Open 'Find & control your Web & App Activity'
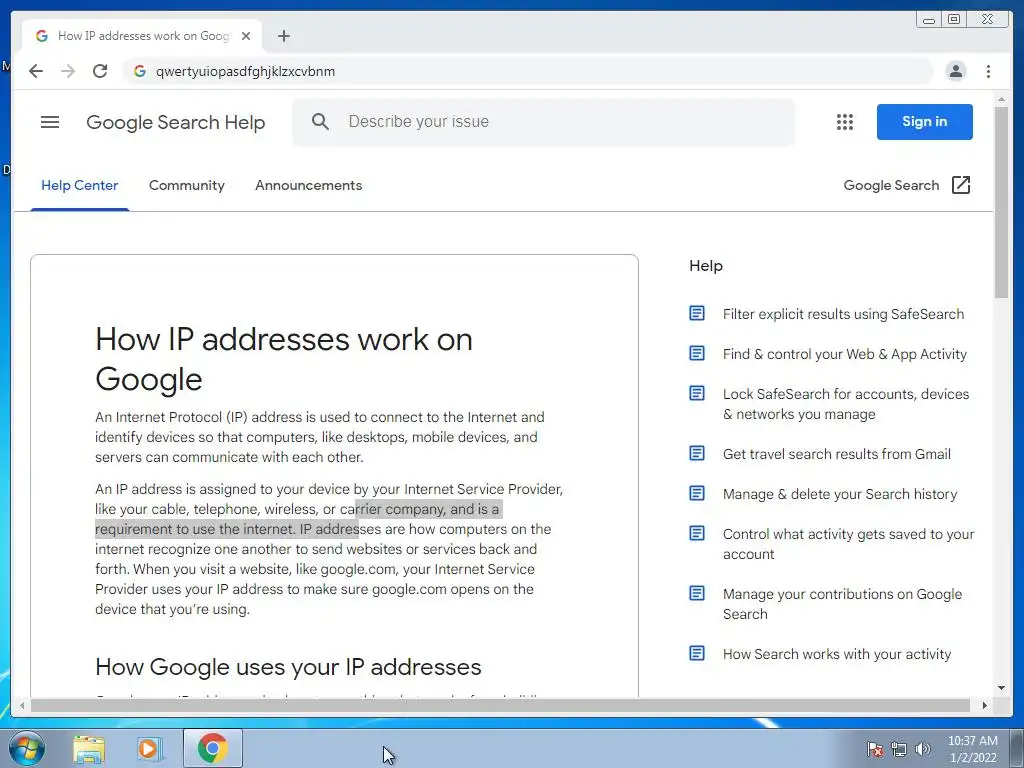Screen dimensions: 1024x768 coord(844,354)
